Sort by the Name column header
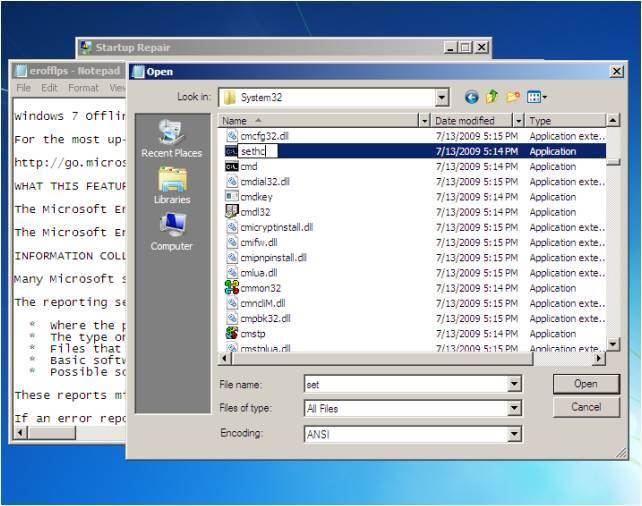The width and height of the screenshot is (642, 506). coord(319,121)
